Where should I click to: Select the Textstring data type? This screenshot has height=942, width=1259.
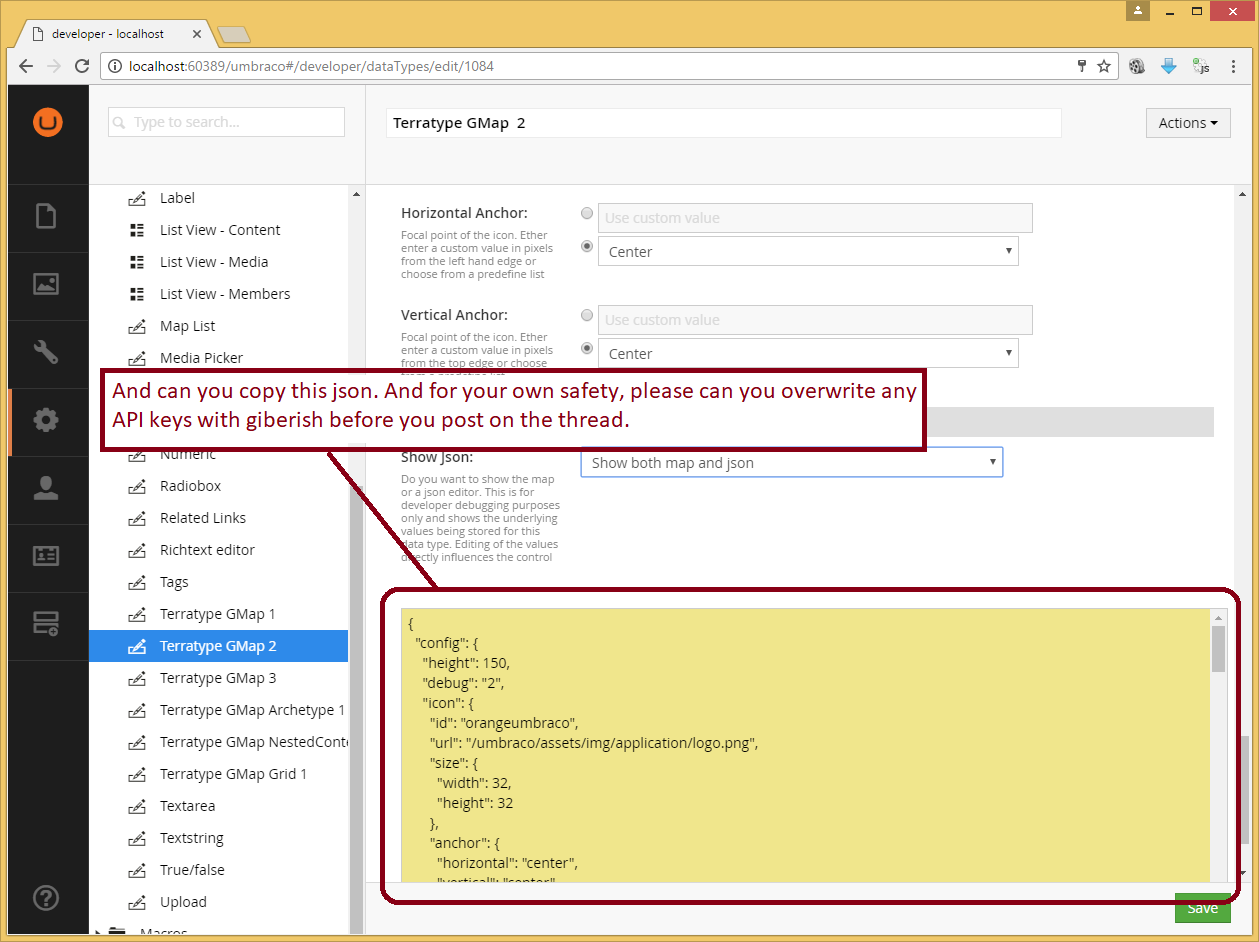192,838
